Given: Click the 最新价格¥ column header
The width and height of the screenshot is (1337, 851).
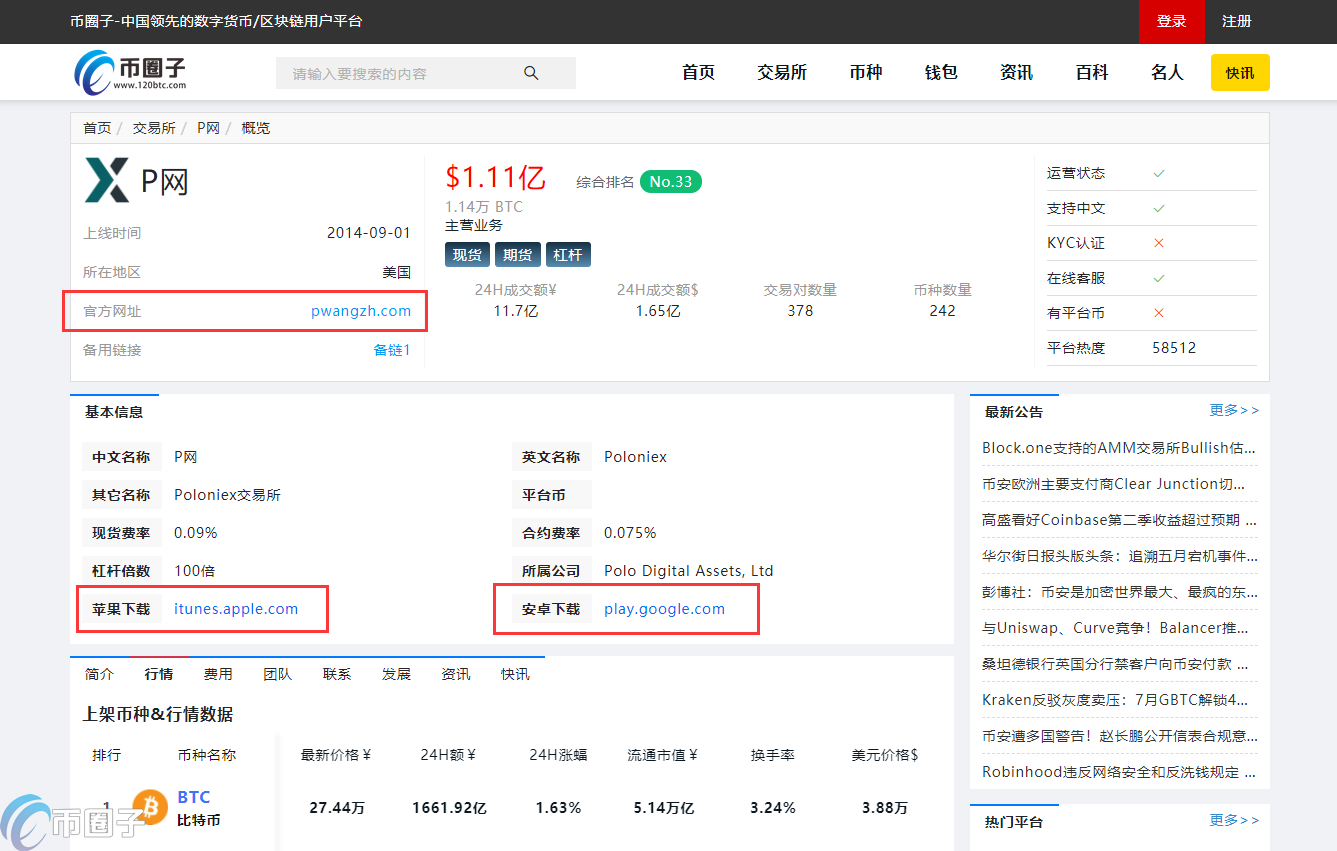Looking at the screenshot, I should coord(336,755).
